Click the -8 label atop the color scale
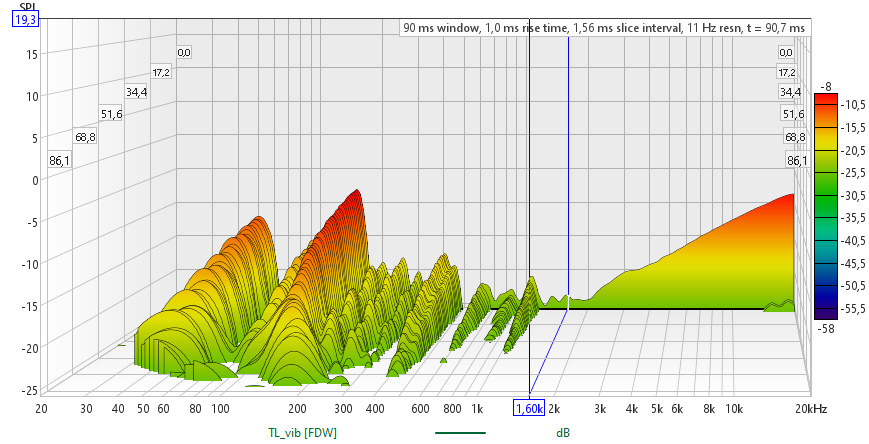The height and width of the screenshot is (444, 869). pyautogui.click(x=826, y=85)
